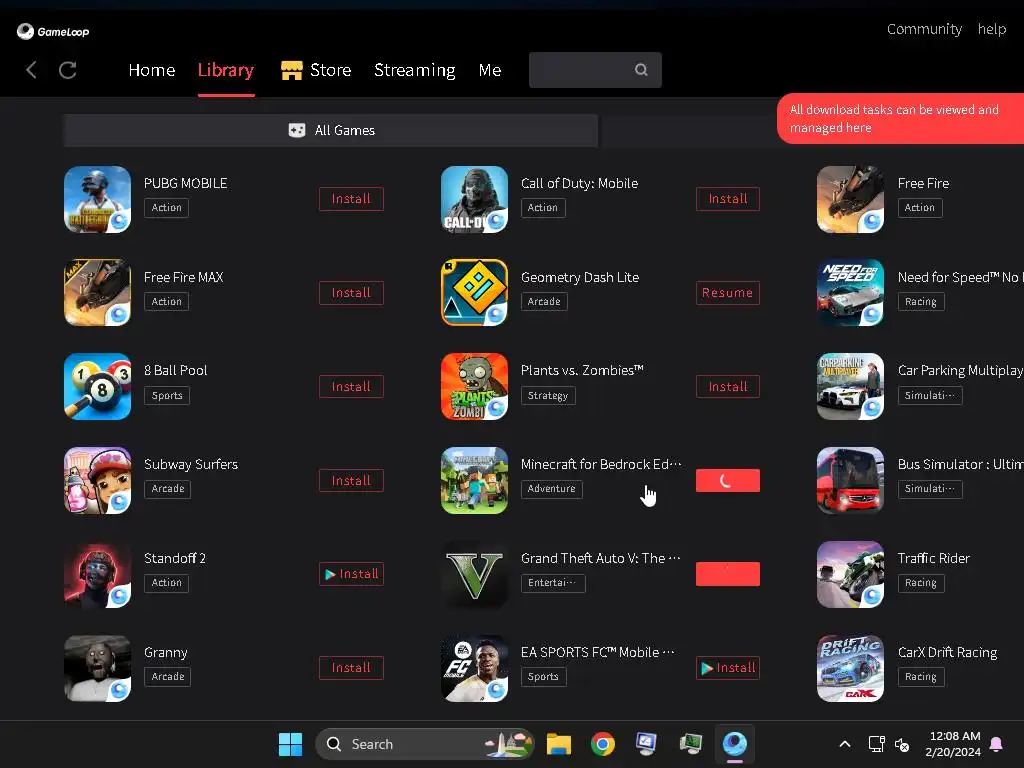The height and width of the screenshot is (768, 1024).
Task: Open Need for Speed game icon
Action: (850, 293)
